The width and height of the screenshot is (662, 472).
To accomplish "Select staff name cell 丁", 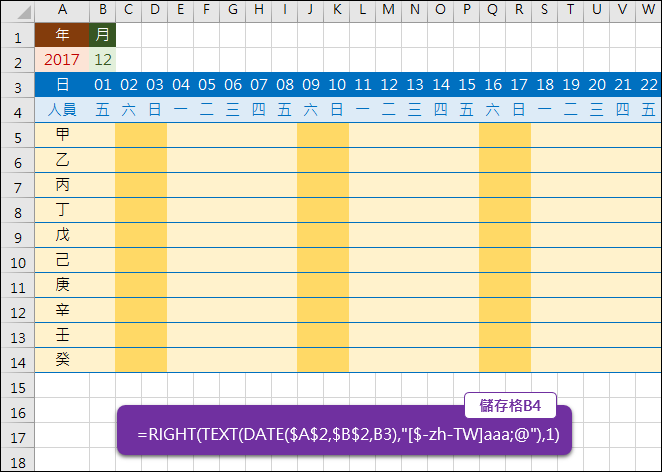I will [x=62, y=210].
